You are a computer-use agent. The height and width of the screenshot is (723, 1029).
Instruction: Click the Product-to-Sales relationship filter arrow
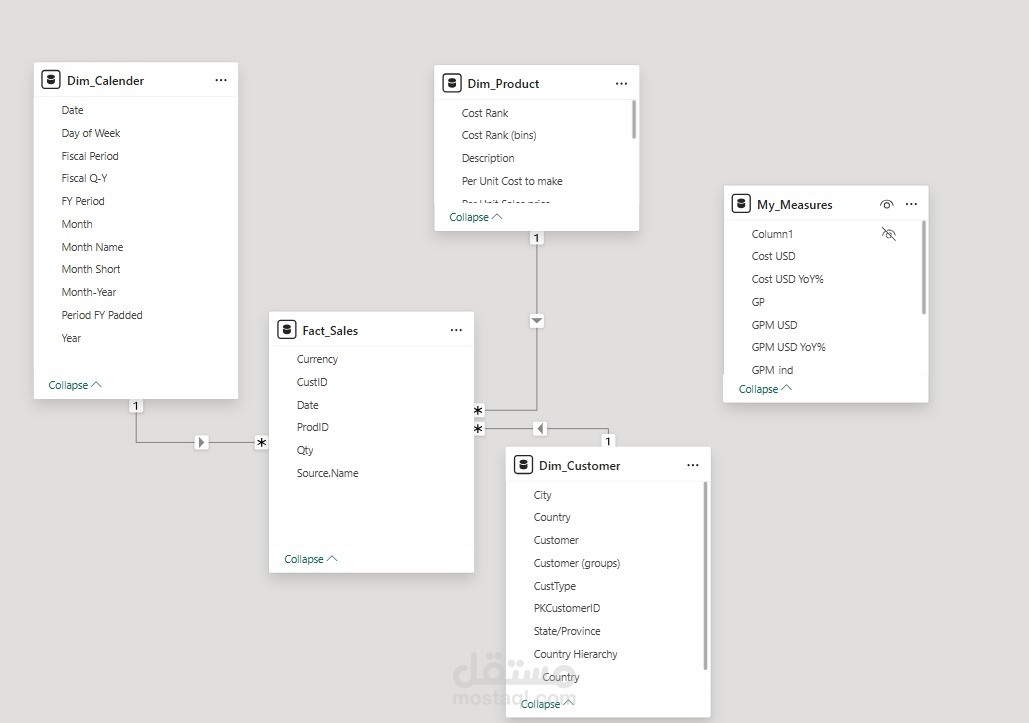[537, 321]
